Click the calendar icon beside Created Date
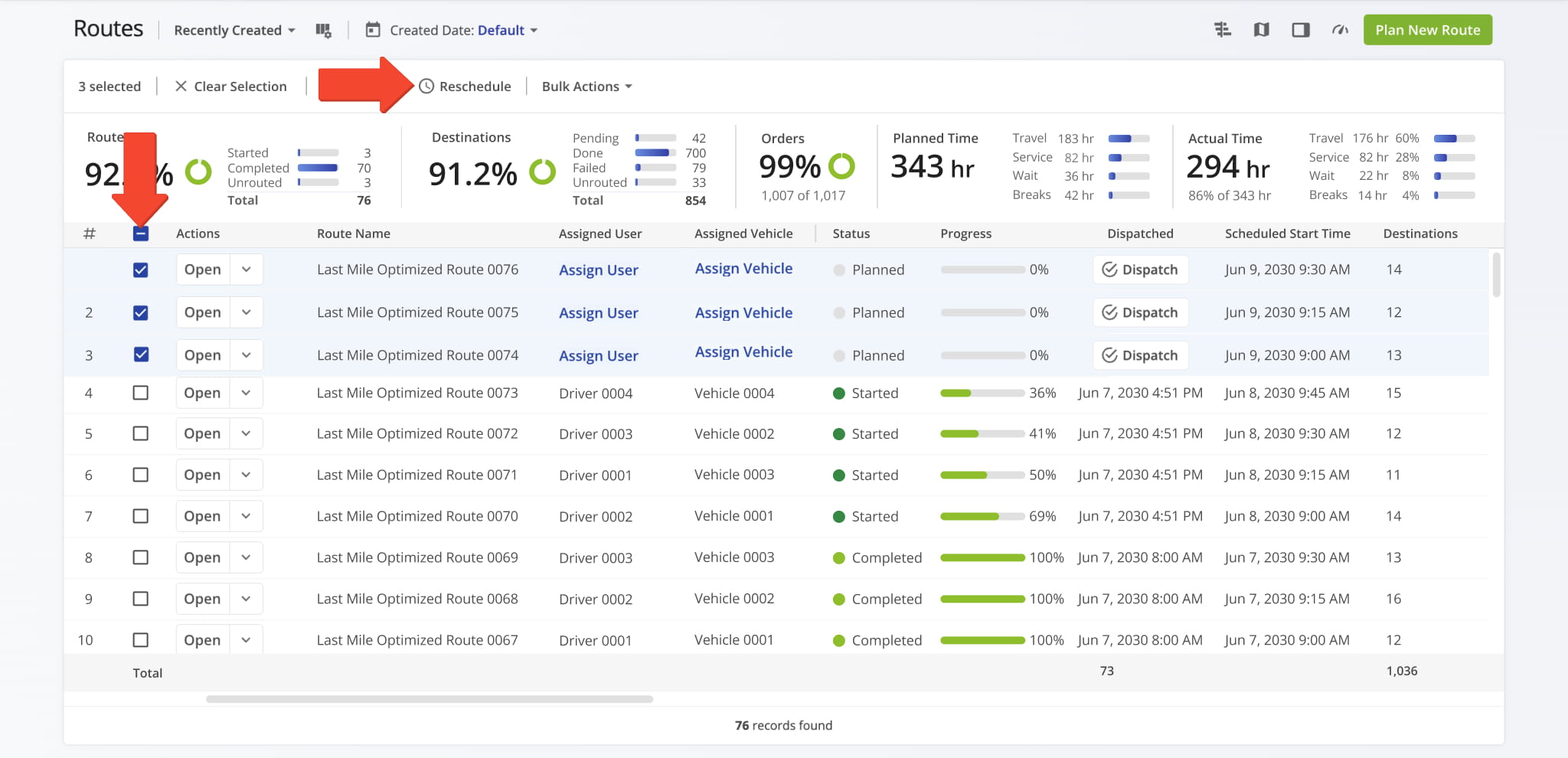This screenshot has height=758, width=1568. click(373, 31)
